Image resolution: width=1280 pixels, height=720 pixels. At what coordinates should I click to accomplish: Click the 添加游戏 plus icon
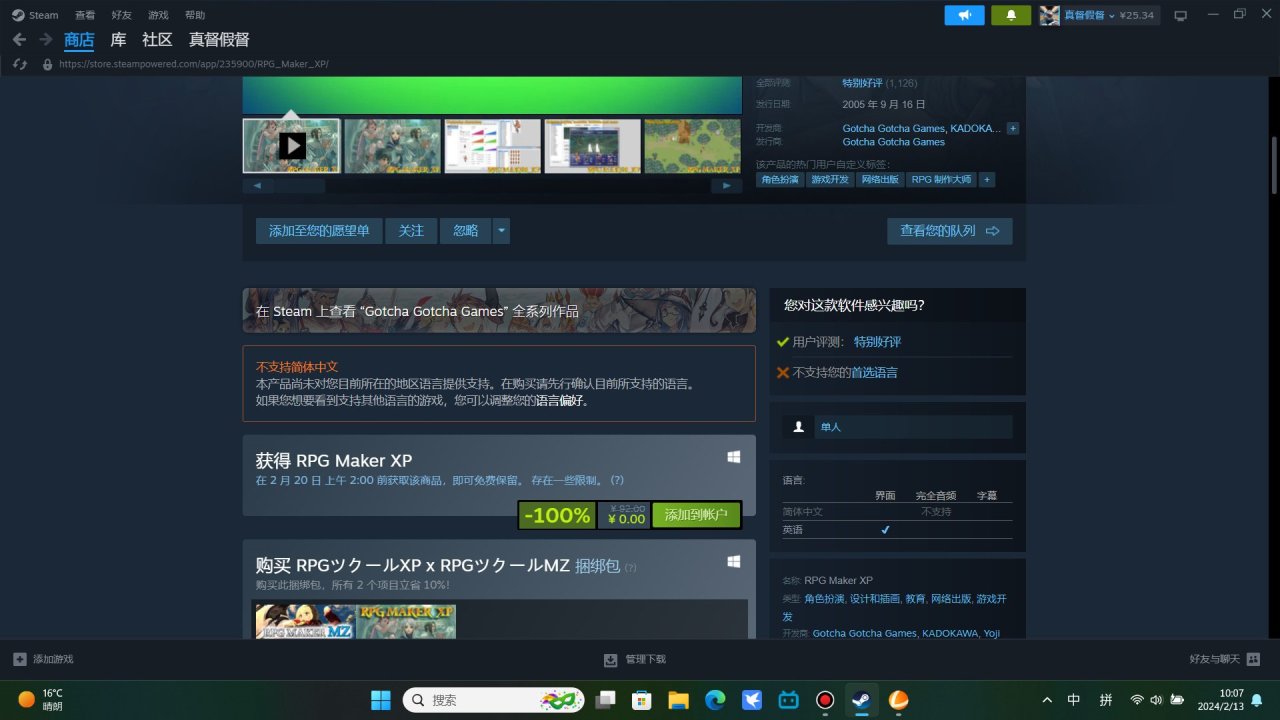tap(20, 659)
